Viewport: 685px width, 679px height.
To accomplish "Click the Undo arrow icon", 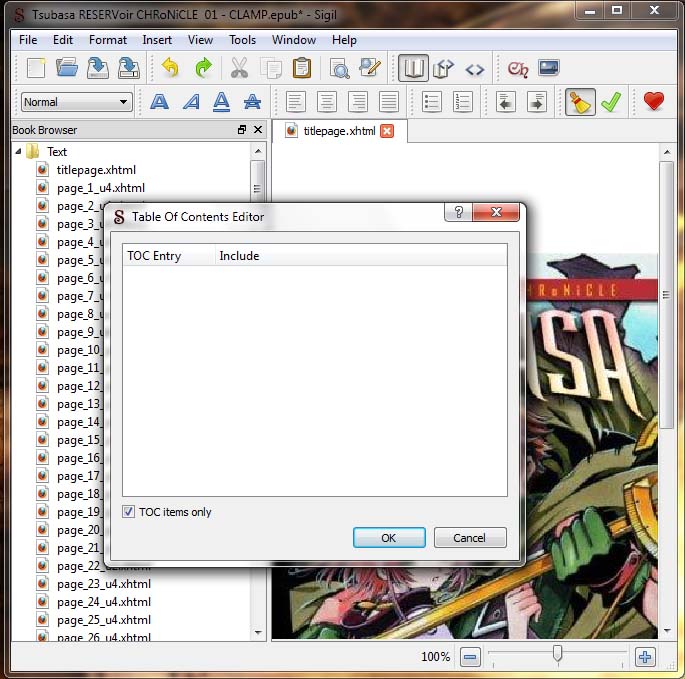I will pyautogui.click(x=170, y=68).
